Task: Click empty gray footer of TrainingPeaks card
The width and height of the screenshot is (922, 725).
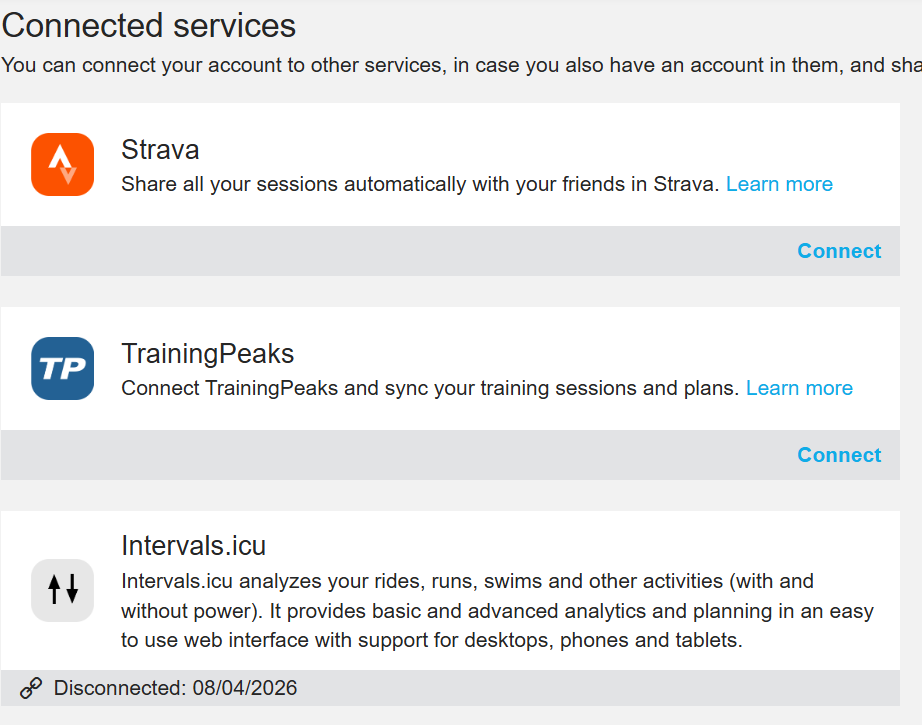Action: [x=400, y=455]
